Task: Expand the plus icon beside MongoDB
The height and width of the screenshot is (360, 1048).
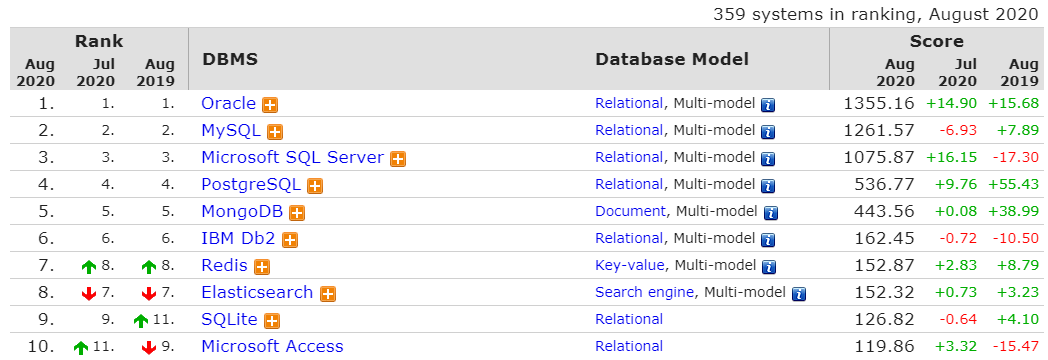Action: tap(297, 213)
